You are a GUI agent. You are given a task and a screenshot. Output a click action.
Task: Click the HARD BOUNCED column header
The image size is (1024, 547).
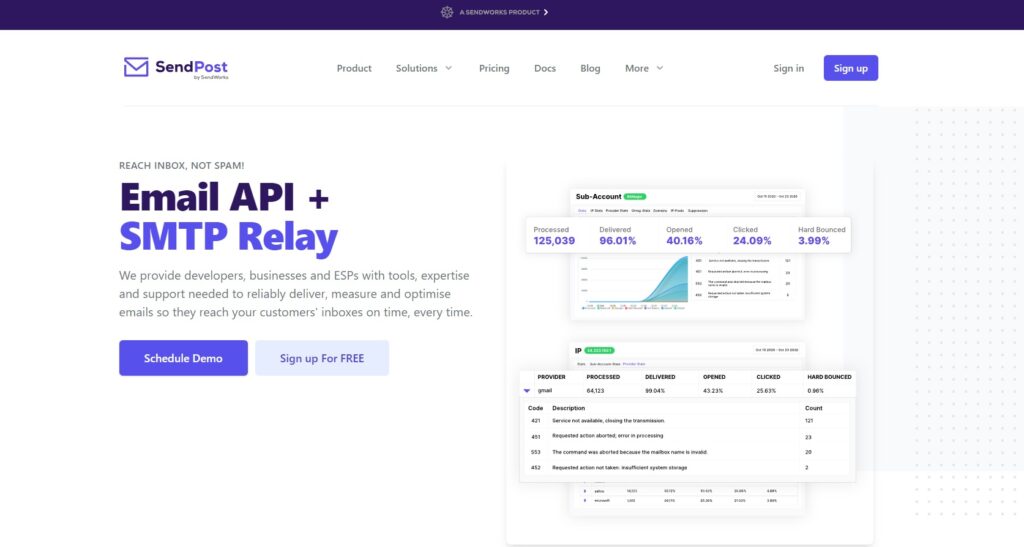[829, 377]
